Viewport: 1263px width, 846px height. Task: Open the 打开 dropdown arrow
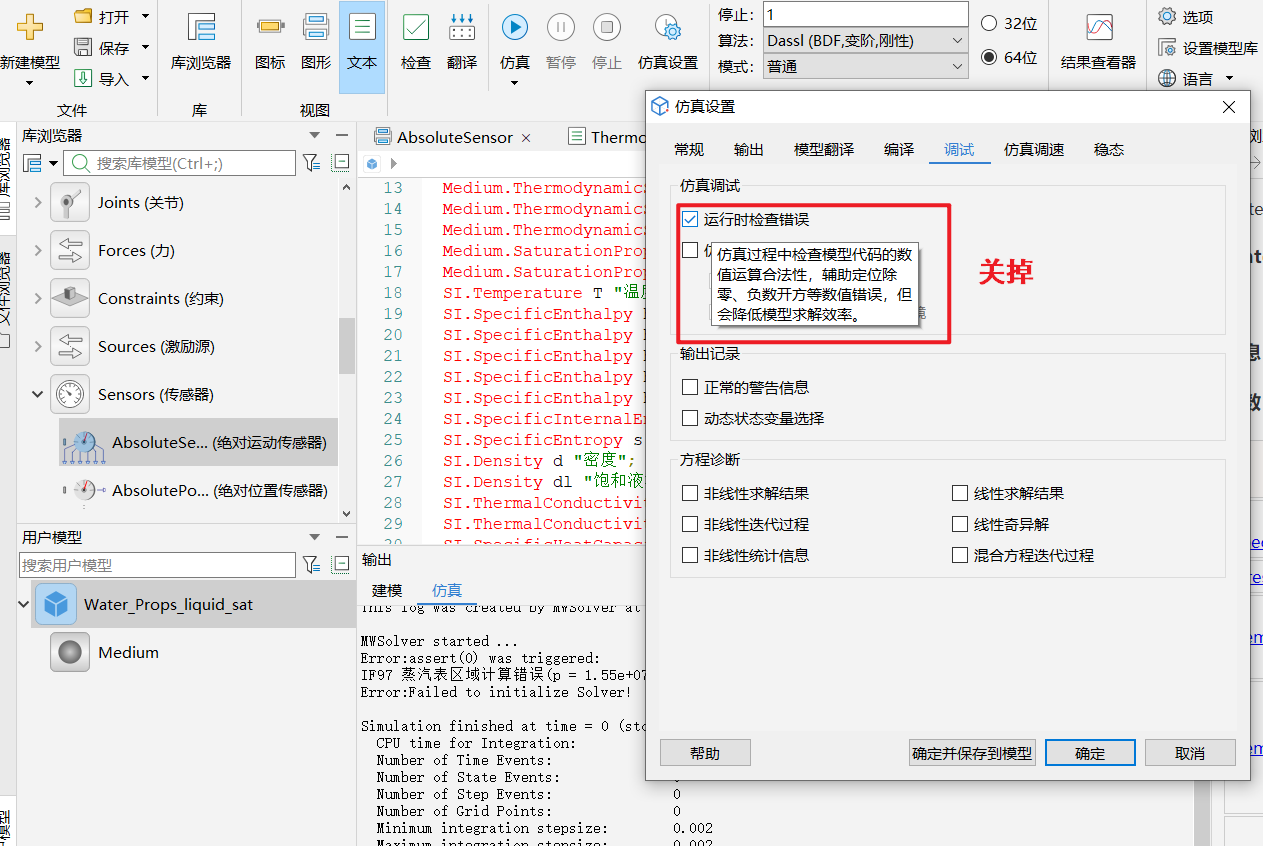145,17
